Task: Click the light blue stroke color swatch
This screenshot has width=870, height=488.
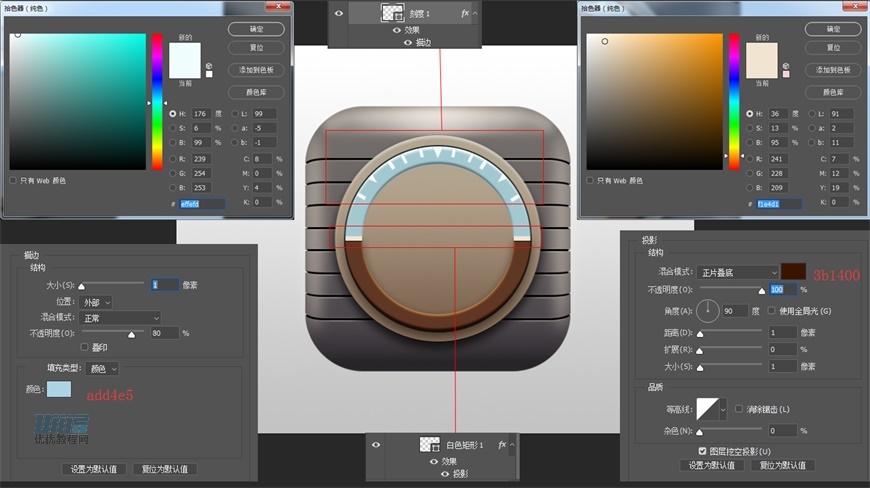Action: click(59, 389)
